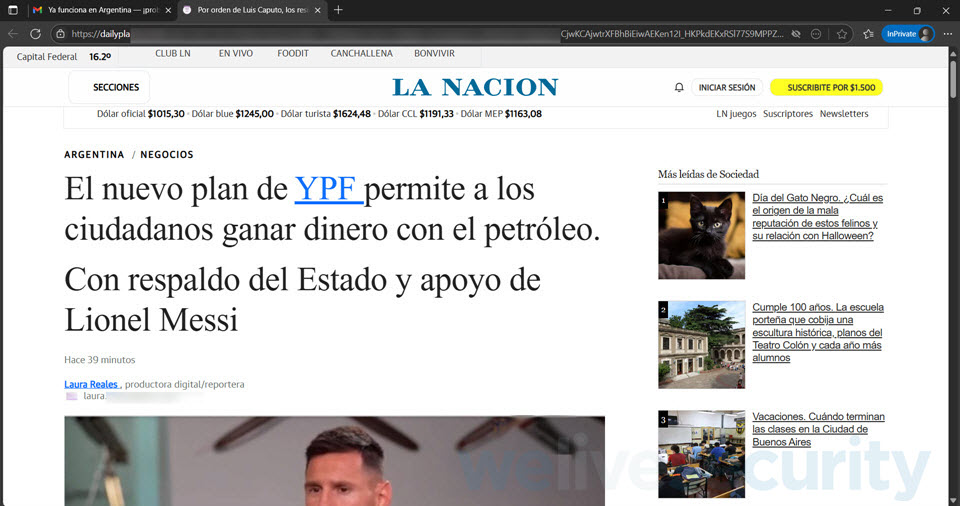The height and width of the screenshot is (506, 960).
Task: View site information lock icon
Action: tap(61, 34)
